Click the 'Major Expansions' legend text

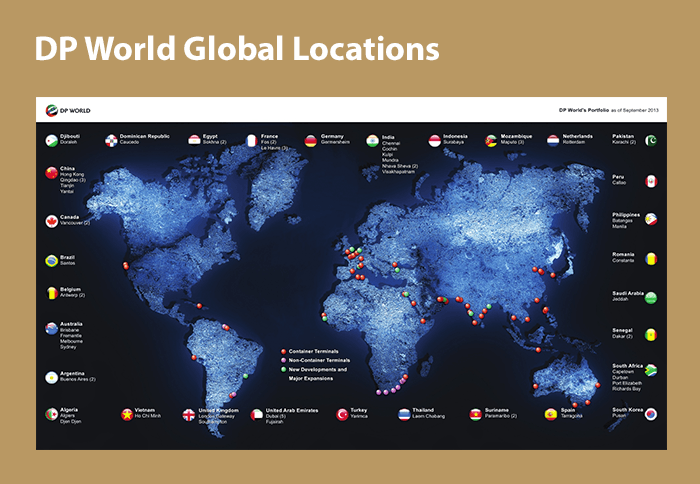tap(311, 379)
